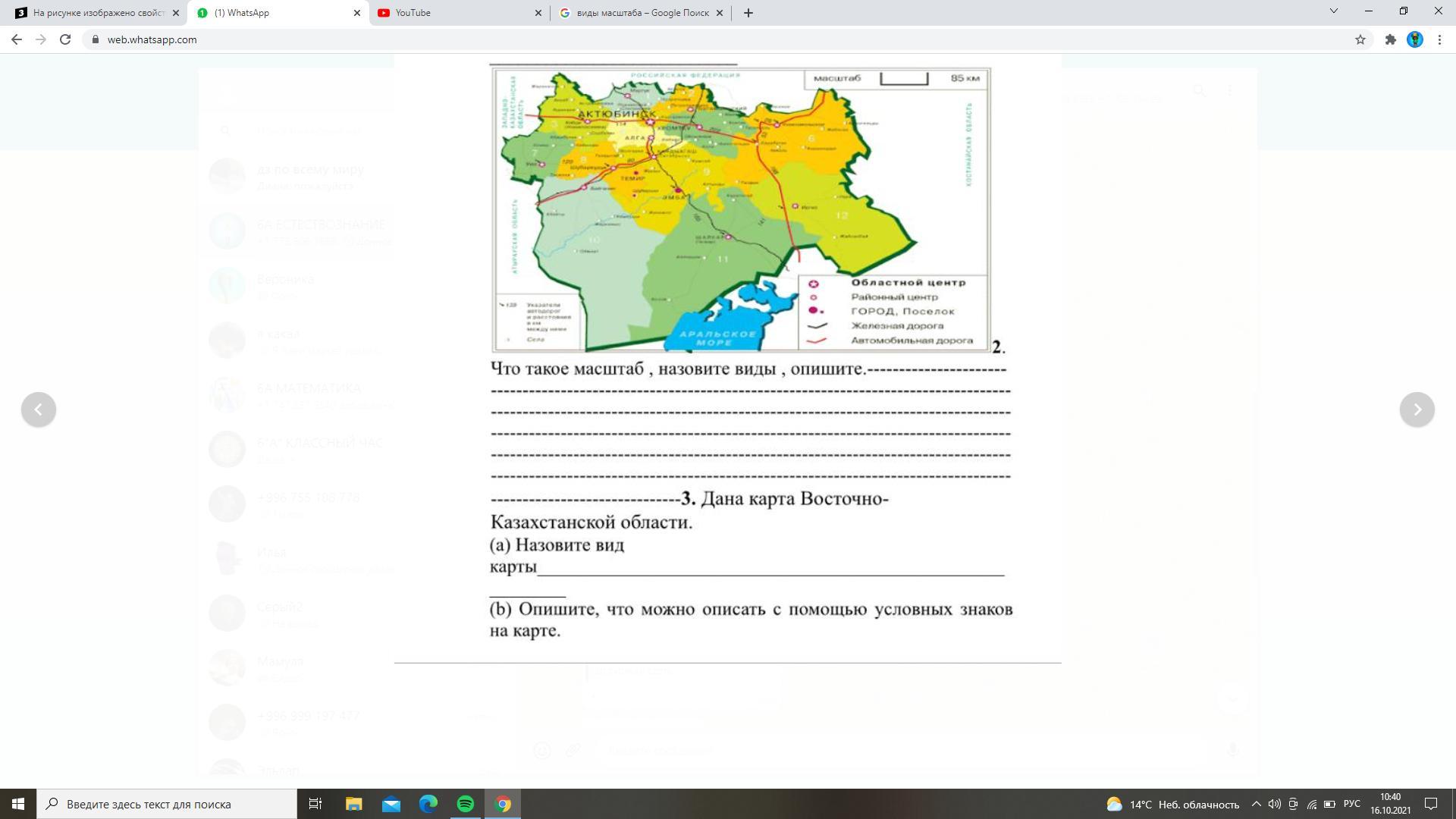Open the Chrome extensions puzzle icon
1456x819 pixels.
pyautogui.click(x=1390, y=39)
